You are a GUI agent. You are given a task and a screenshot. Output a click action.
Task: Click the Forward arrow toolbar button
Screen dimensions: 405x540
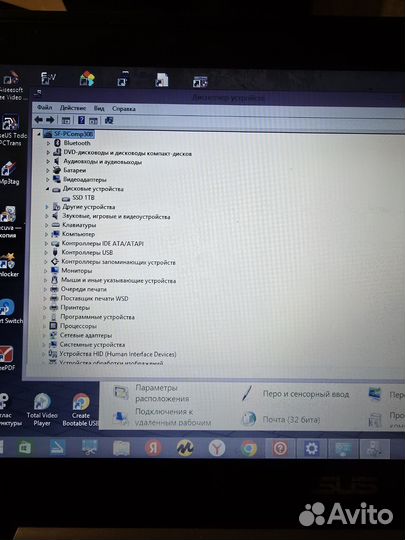click(x=50, y=120)
